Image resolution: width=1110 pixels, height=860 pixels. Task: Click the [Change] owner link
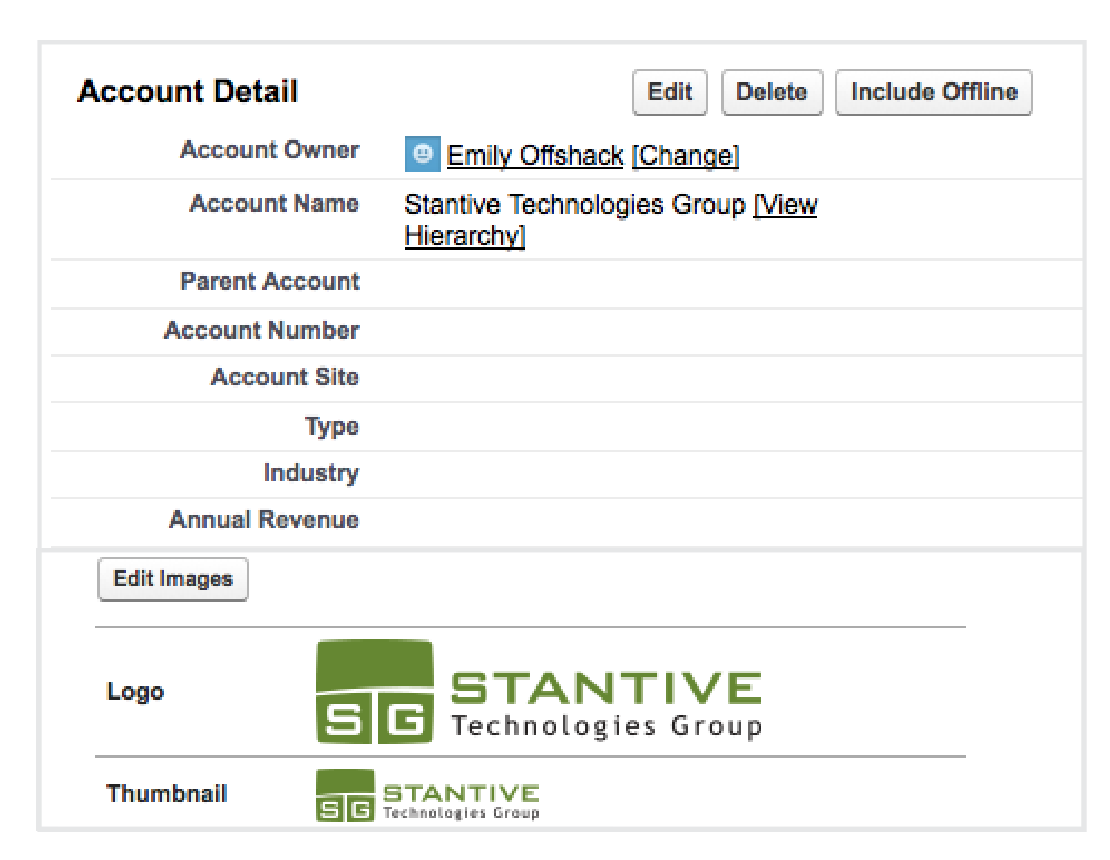685,156
